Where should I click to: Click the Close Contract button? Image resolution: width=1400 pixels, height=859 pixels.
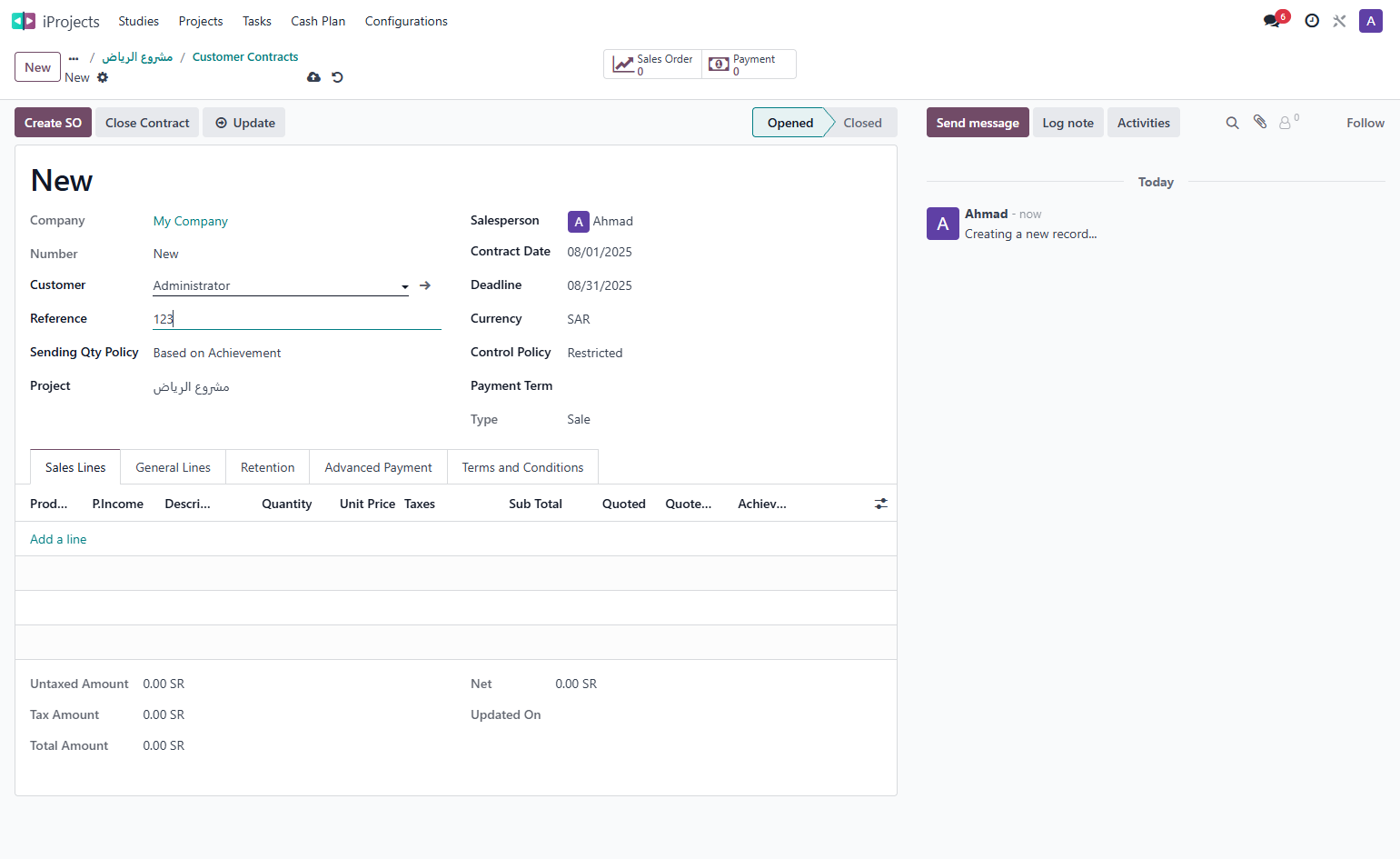[x=147, y=123]
